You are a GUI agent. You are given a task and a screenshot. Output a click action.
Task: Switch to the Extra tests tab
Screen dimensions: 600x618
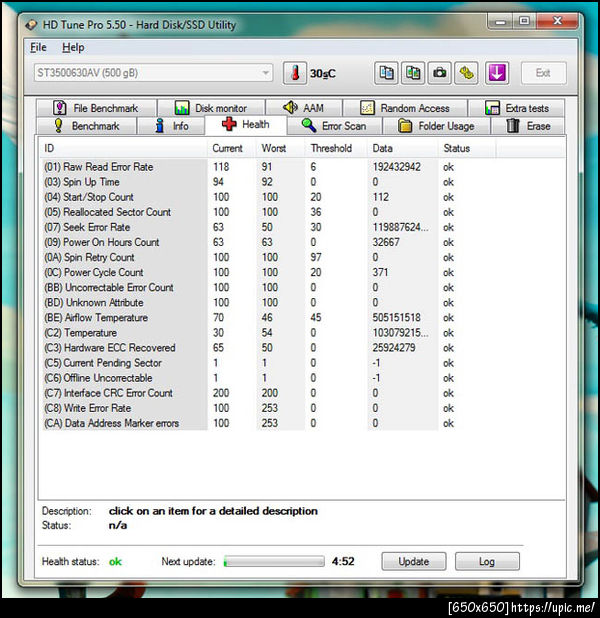point(516,108)
